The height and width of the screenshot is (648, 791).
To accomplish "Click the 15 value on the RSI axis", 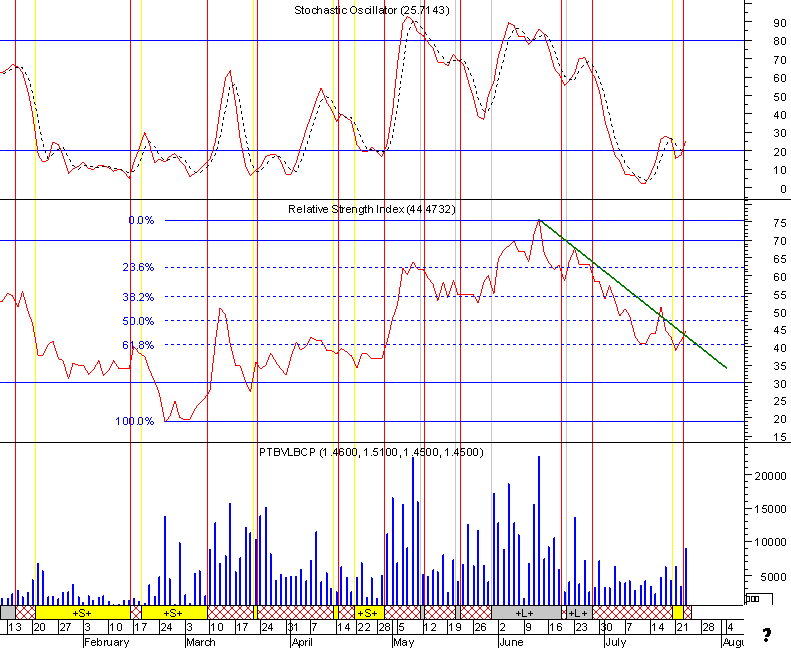I will tap(780, 437).
